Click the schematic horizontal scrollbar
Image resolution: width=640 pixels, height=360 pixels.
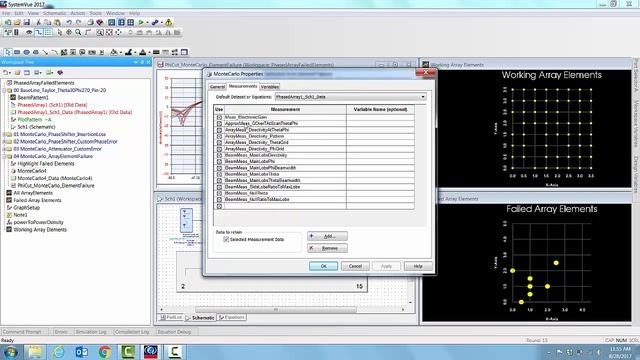coord(276,310)
